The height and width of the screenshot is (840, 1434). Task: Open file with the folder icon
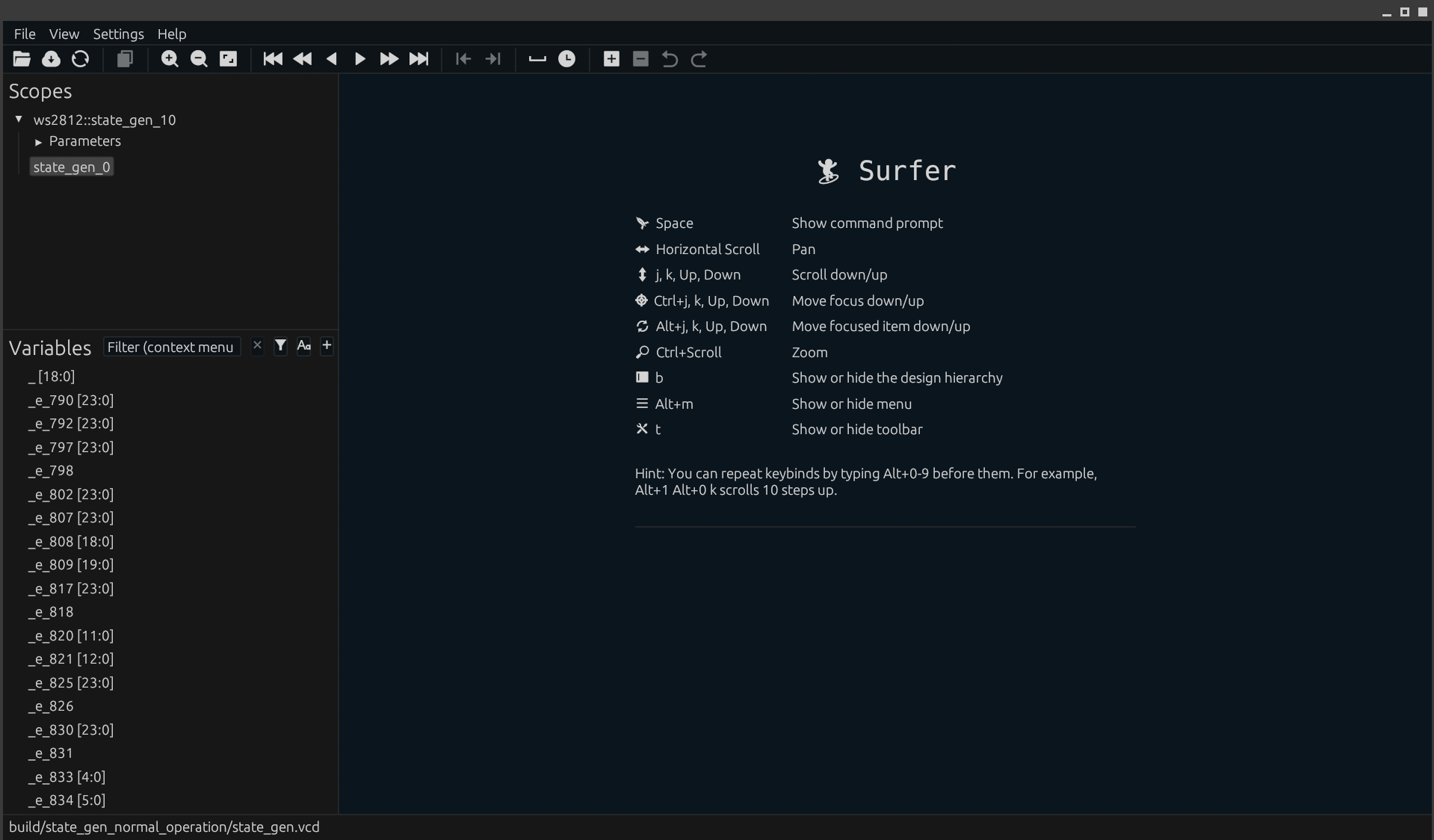(x=22, y=59)
